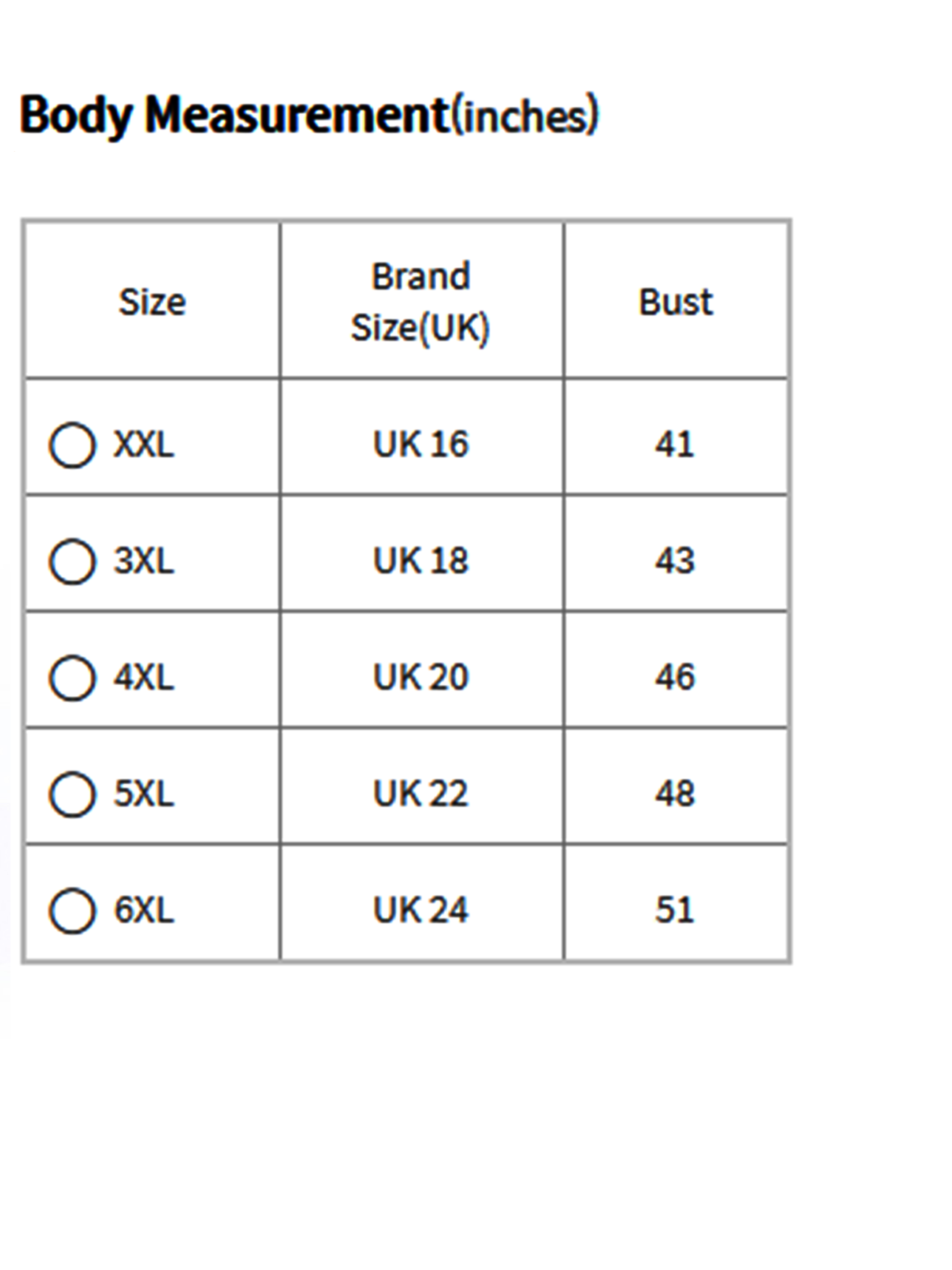This screenshot has width=952, height=1270.
Task: Choose the 6XL size radio button
Action: 72,911
